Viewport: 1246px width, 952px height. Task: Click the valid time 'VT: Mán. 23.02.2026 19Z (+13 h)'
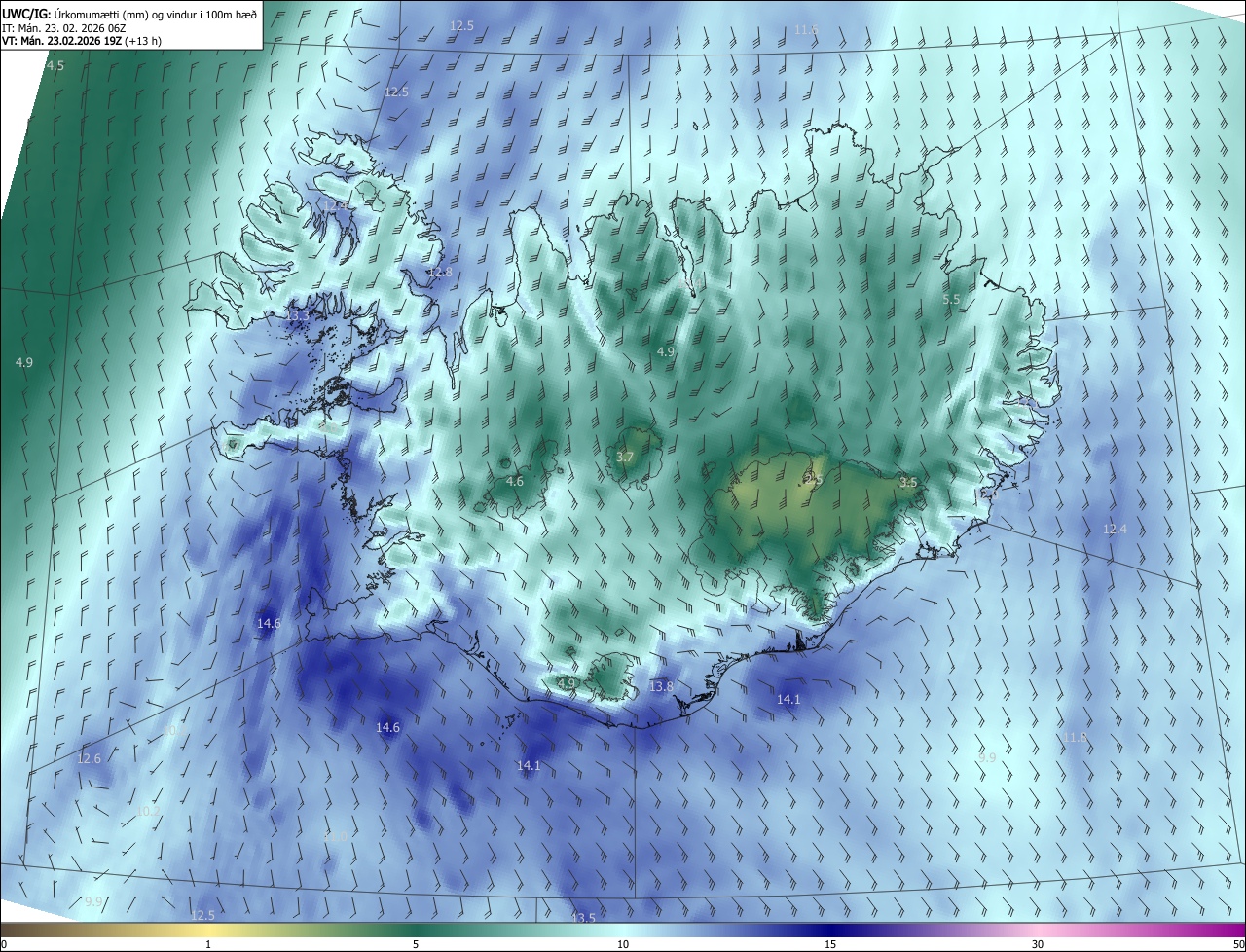[82, 41]
